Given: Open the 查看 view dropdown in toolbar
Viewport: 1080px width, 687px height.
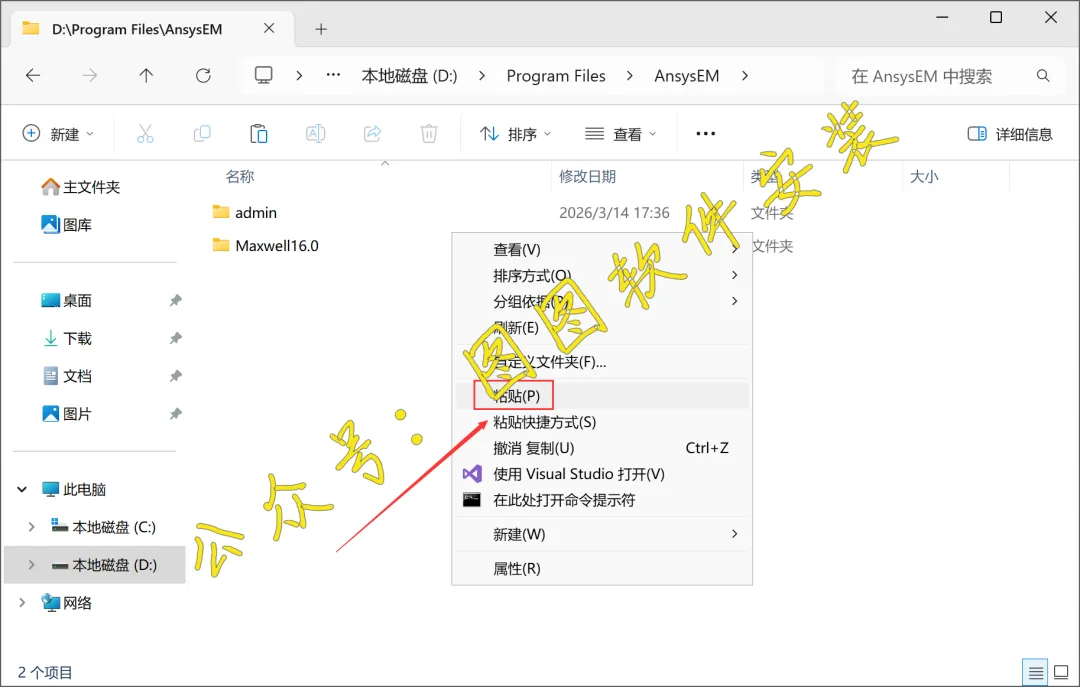Looking at the screenshot, I should point(620,134).
